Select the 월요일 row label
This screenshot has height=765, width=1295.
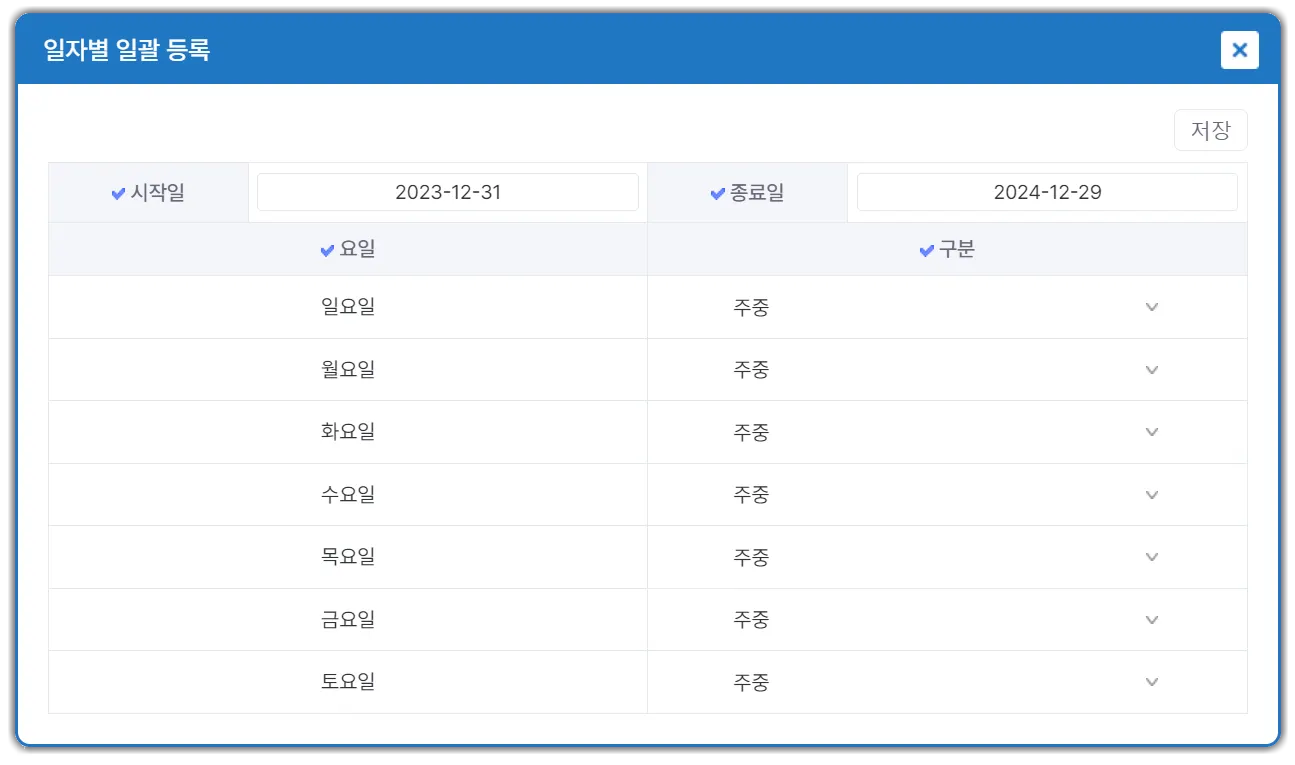click(x=348, y=370)
